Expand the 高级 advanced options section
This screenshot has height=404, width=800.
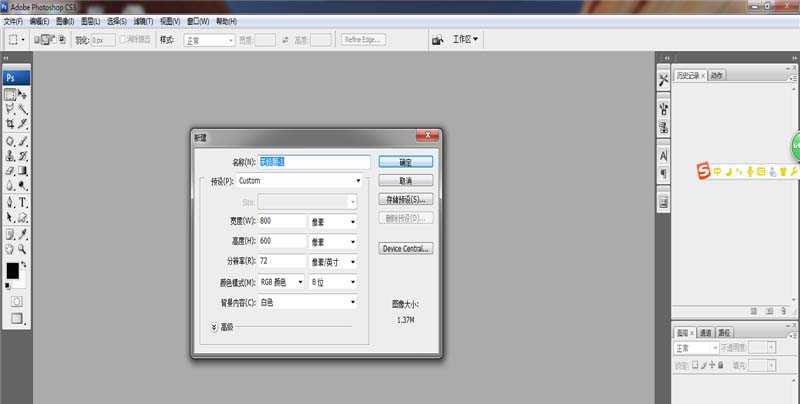pyautogui.click(x=214, y=326)
